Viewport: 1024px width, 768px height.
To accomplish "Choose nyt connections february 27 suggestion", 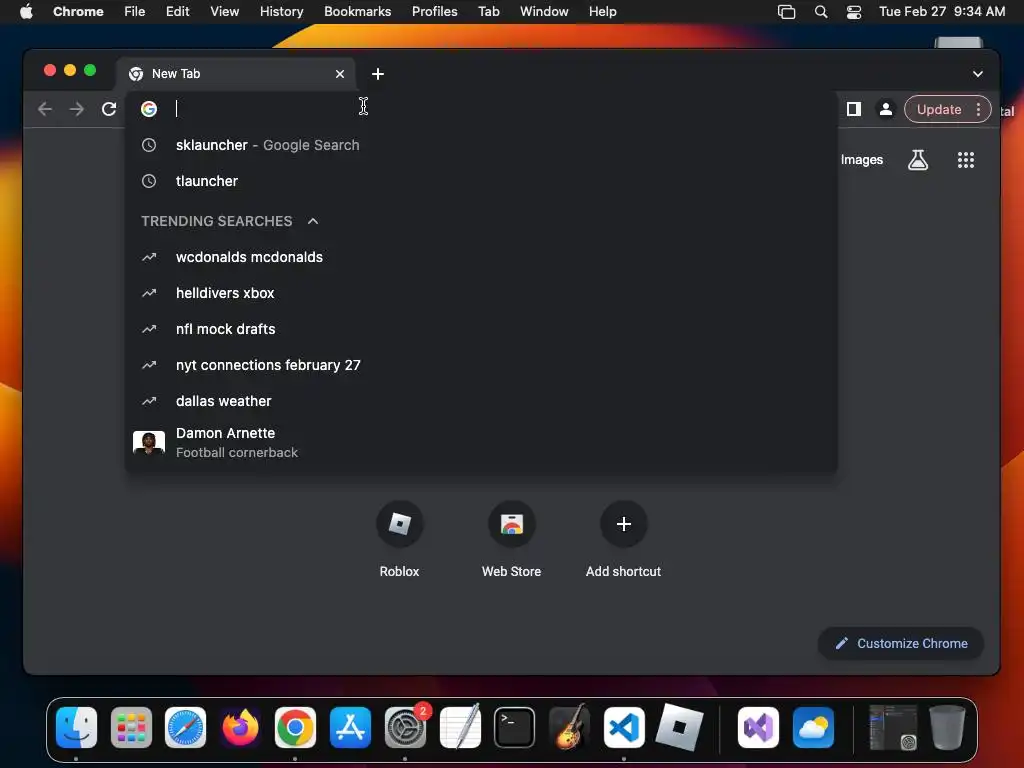I will (x=481, y=365).
